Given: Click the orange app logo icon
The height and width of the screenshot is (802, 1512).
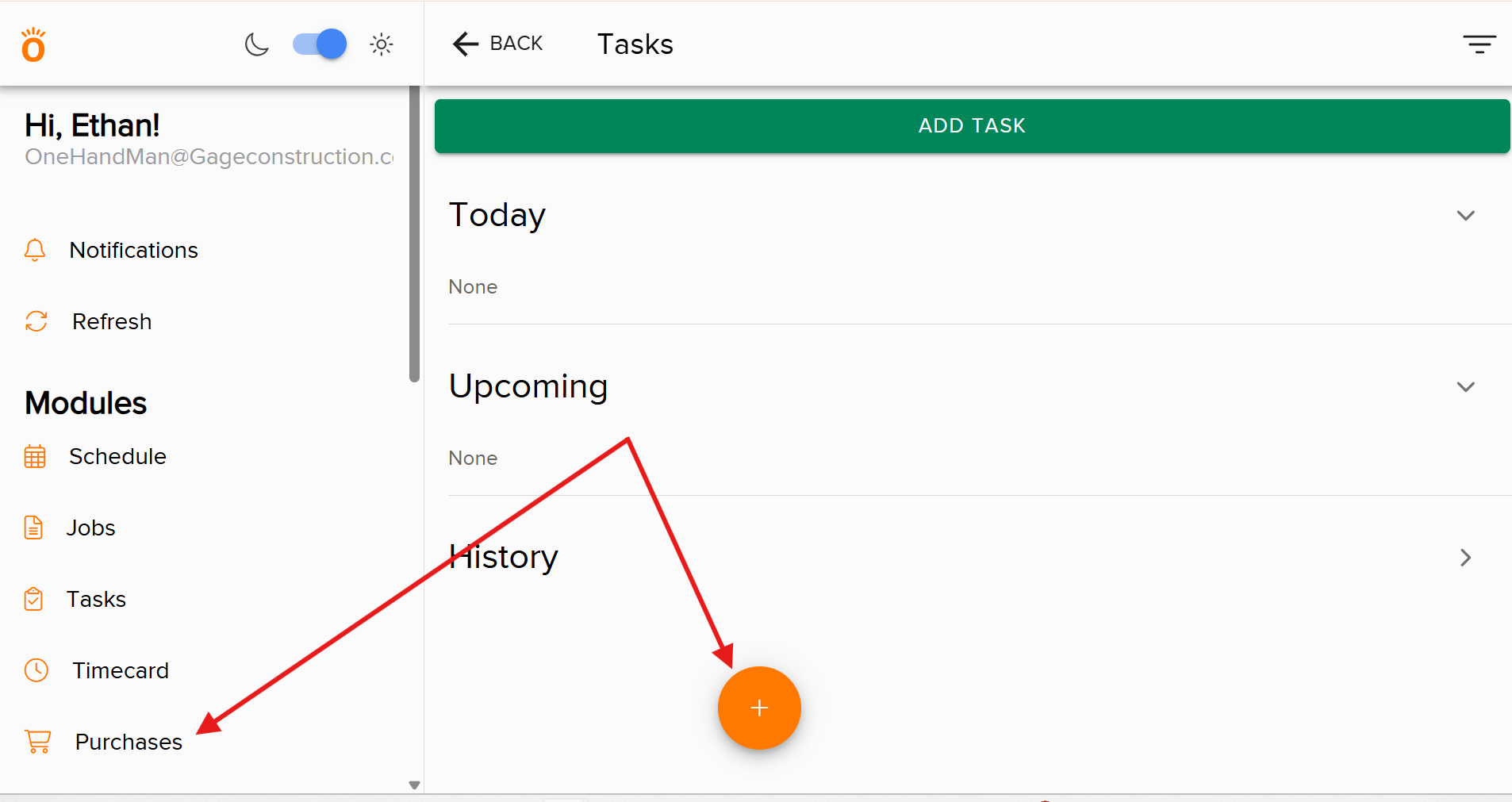Looking at the screenshot, I should pos(33,45).
